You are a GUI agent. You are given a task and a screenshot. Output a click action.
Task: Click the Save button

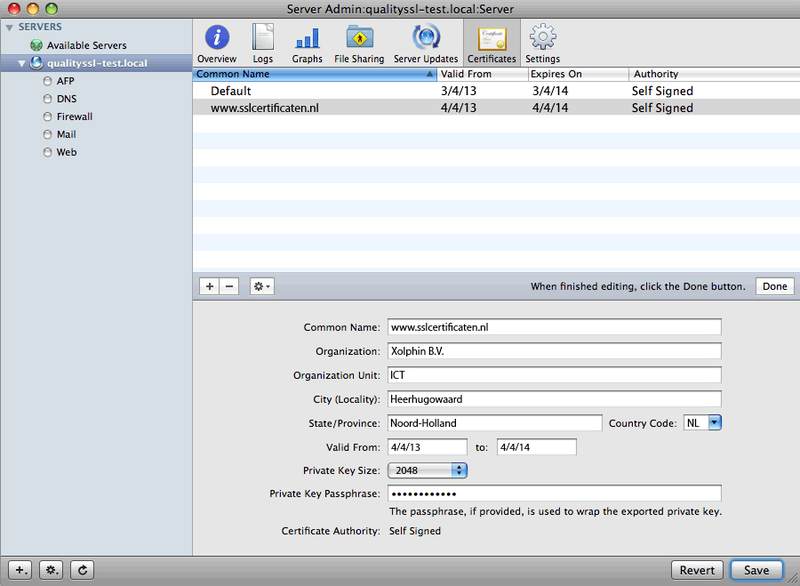(756, 570)
